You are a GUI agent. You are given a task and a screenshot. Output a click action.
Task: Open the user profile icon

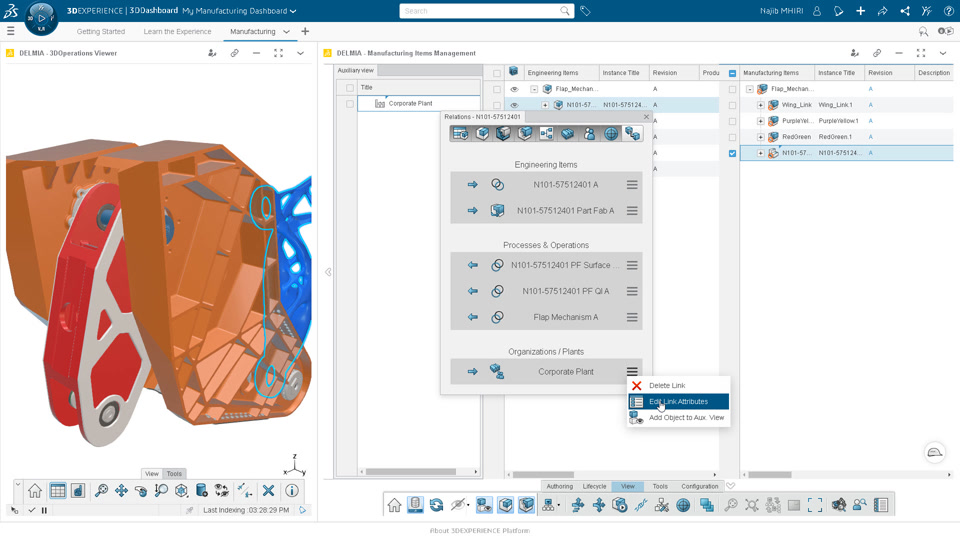click(x=817, y=11)
